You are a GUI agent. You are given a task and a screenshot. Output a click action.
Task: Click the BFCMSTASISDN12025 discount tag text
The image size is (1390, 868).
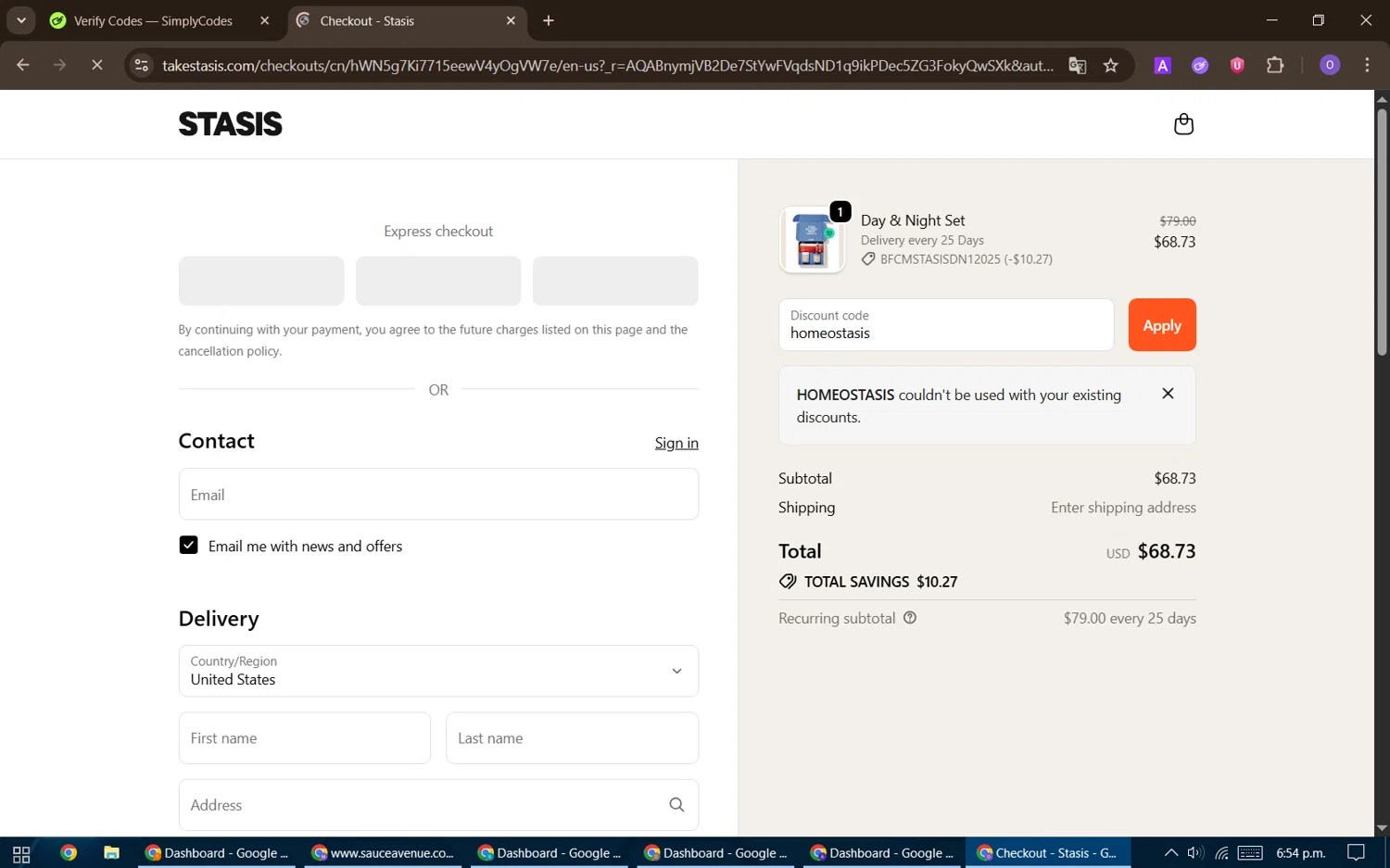[967, 259]
